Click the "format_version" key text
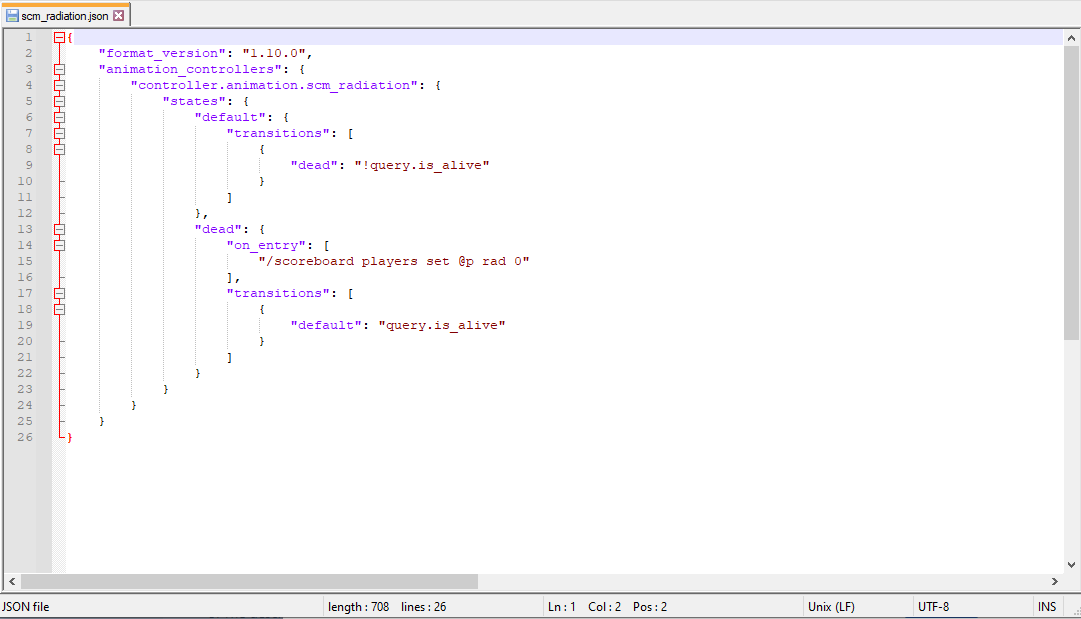 tap(162, 53)
